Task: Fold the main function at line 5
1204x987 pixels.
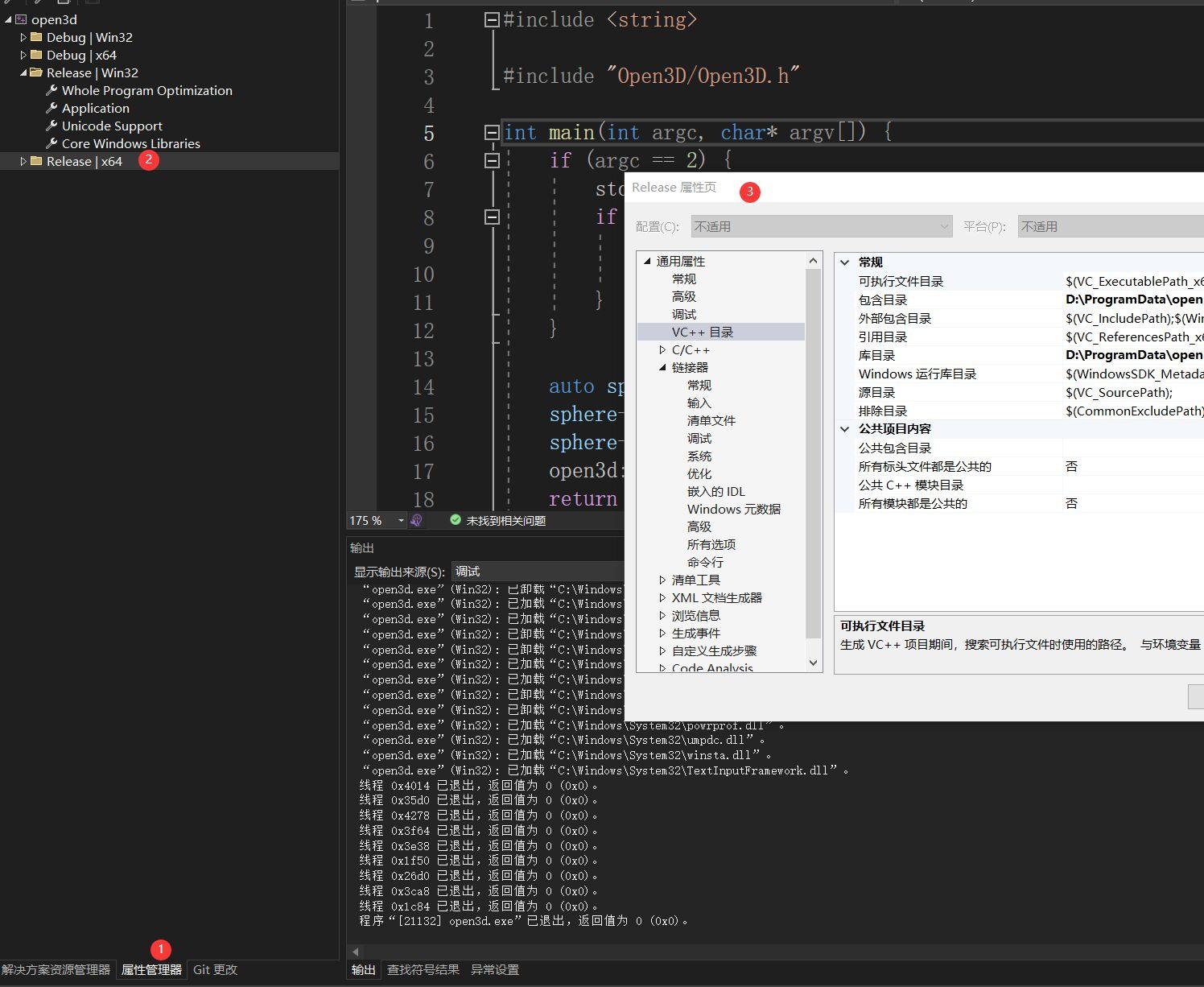Action: pos(492,133)
